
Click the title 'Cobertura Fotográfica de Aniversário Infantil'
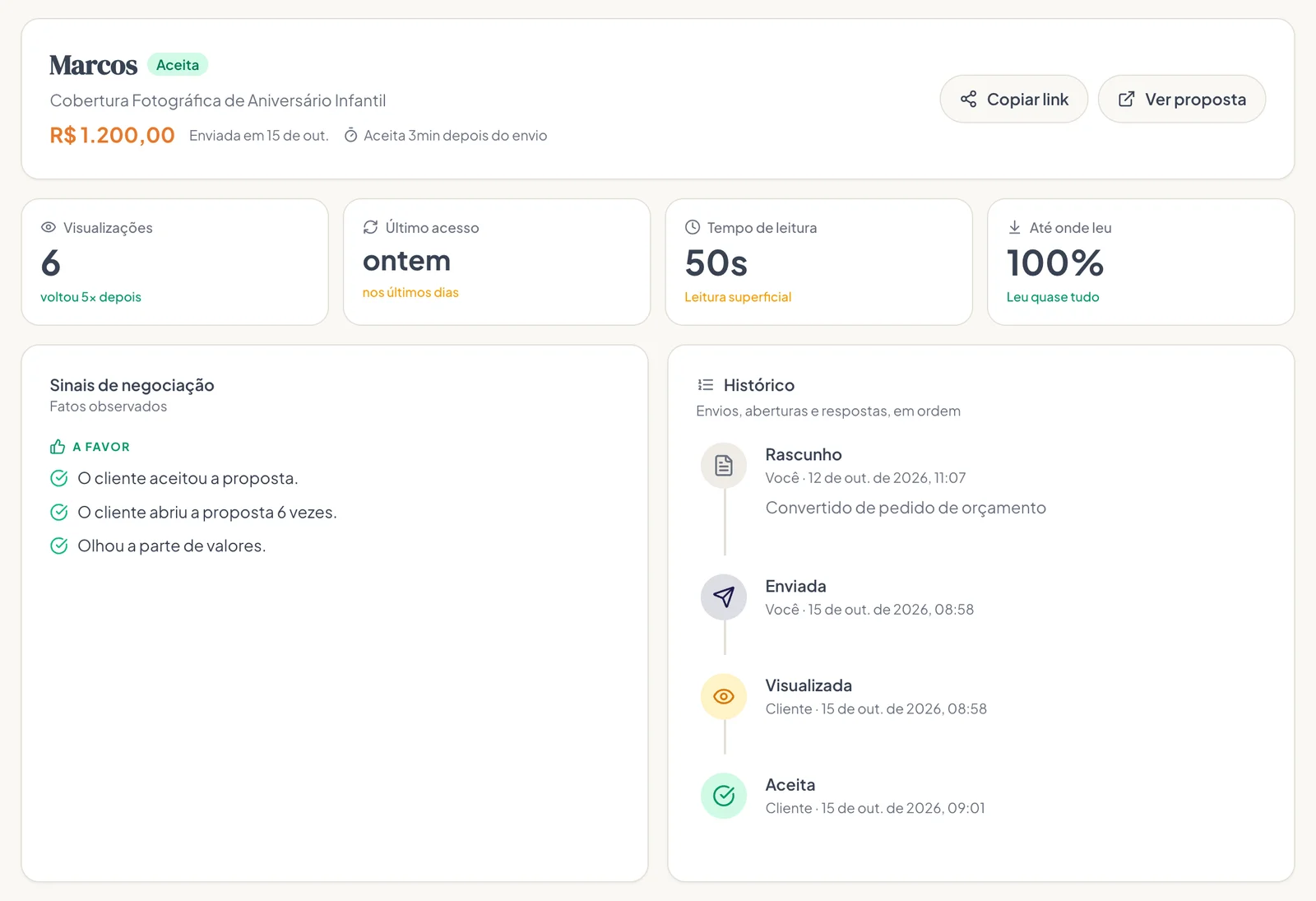click(x=218, y=100)
